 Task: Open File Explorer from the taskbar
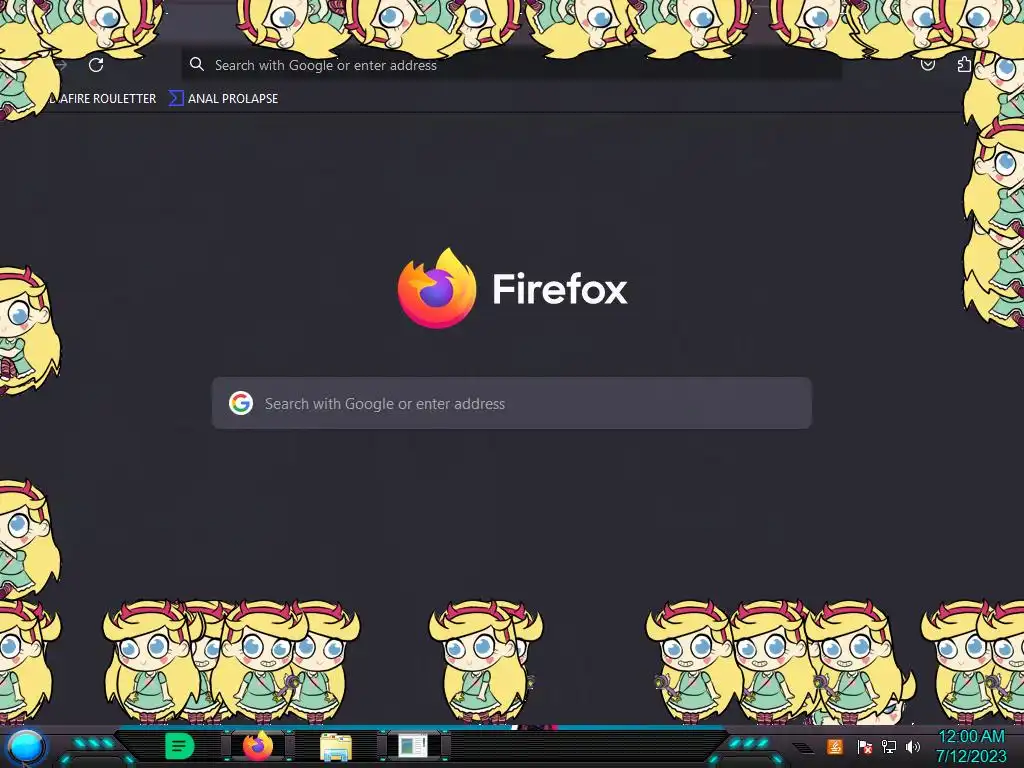336,746
